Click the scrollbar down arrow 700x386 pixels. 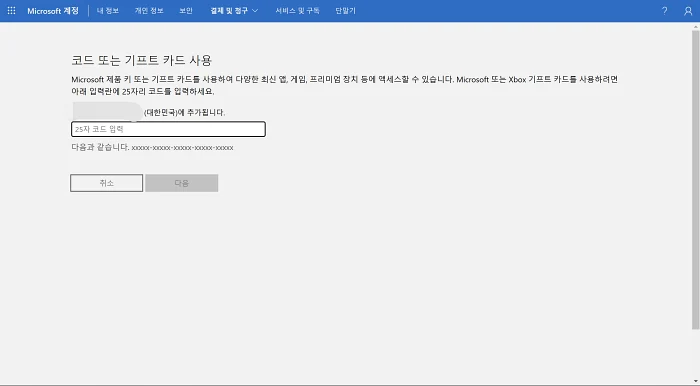point(696,382)
